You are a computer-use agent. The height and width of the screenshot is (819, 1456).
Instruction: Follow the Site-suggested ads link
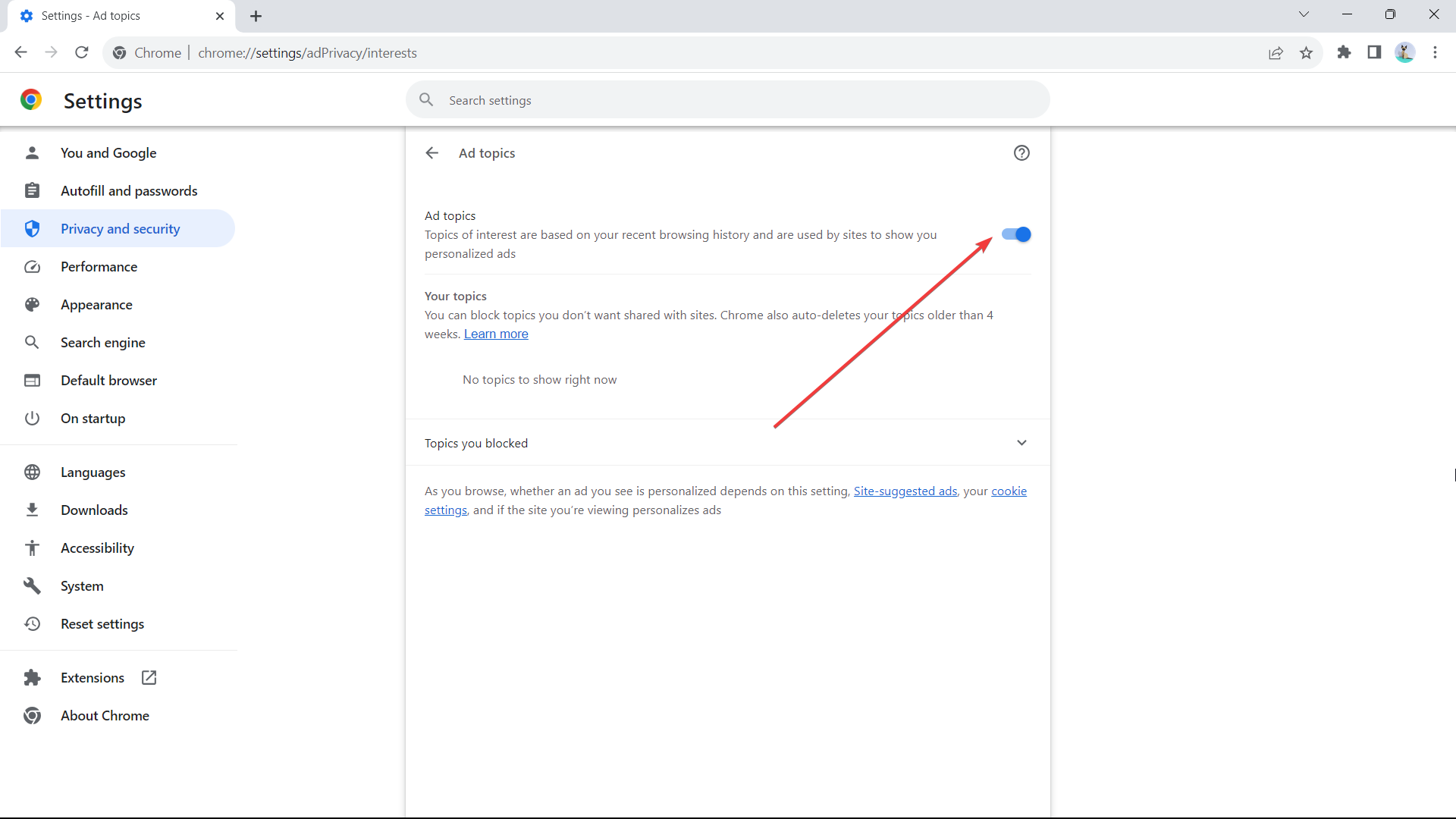tap(905, 491)
